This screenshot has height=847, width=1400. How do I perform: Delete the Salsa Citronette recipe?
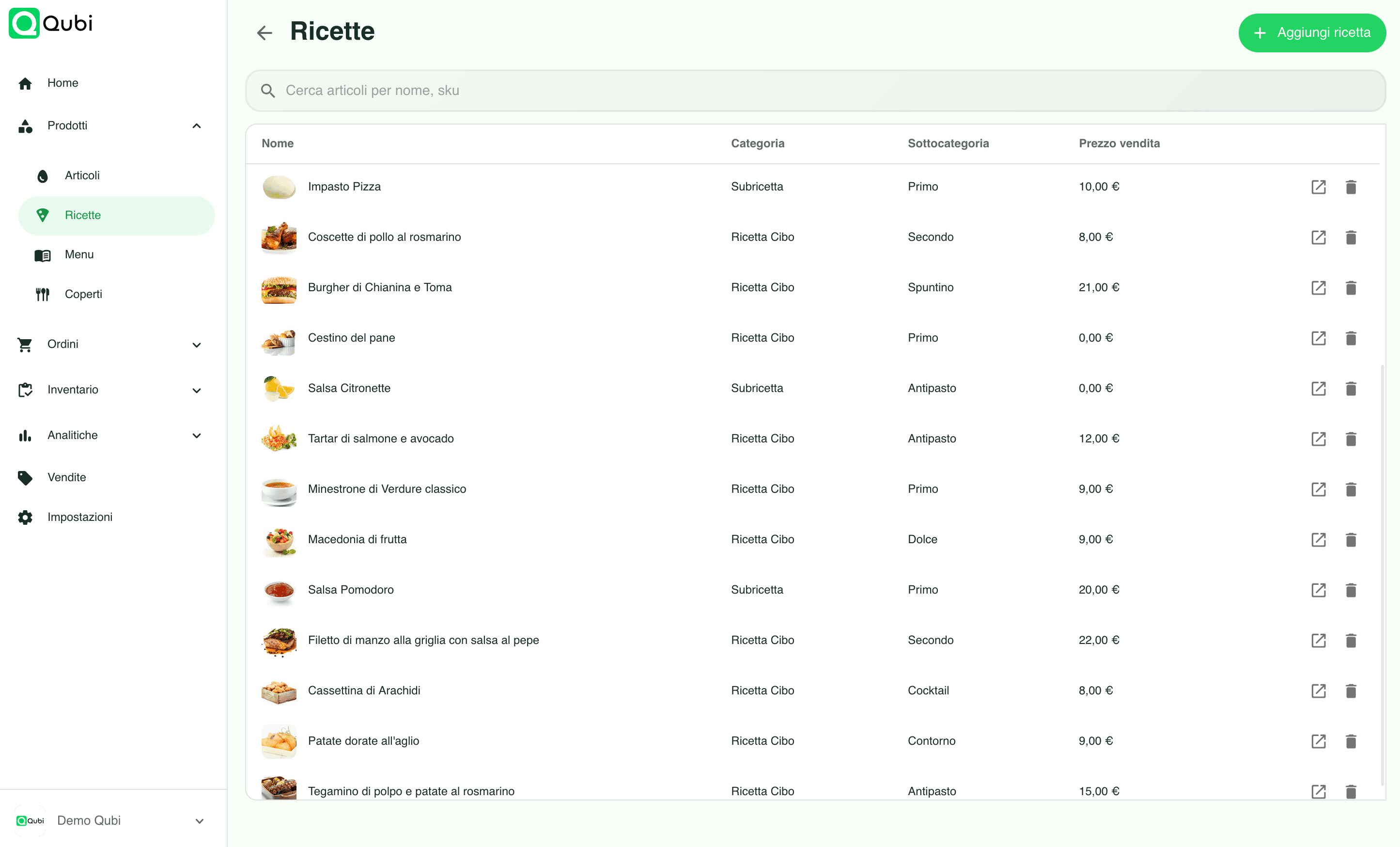pyautogui.click(x=1351, y=388)
